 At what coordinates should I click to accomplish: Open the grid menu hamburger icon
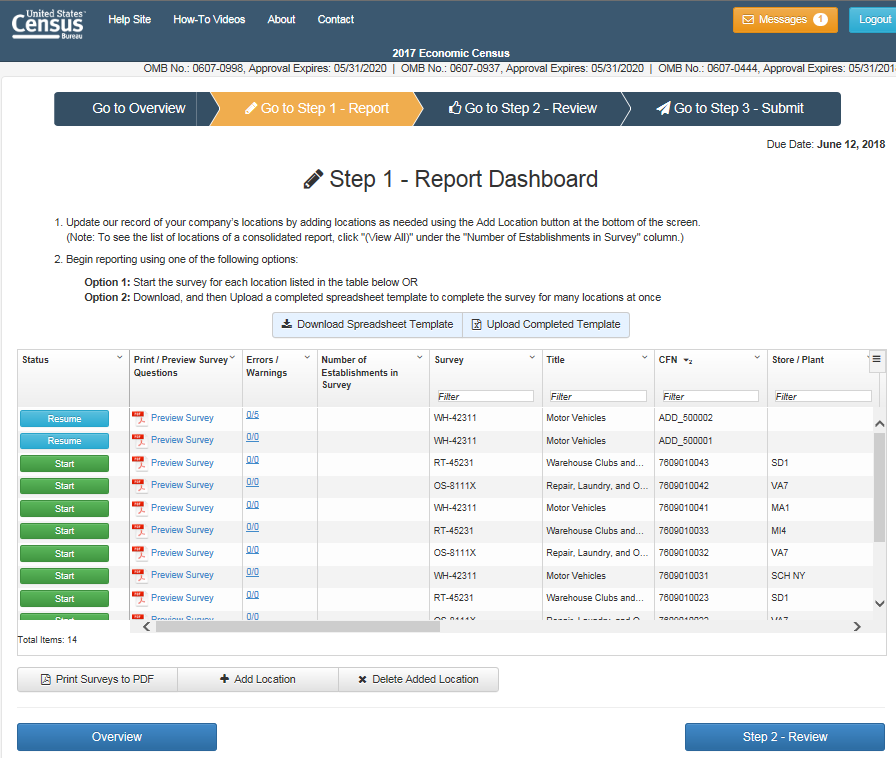(x=876, y=360)
